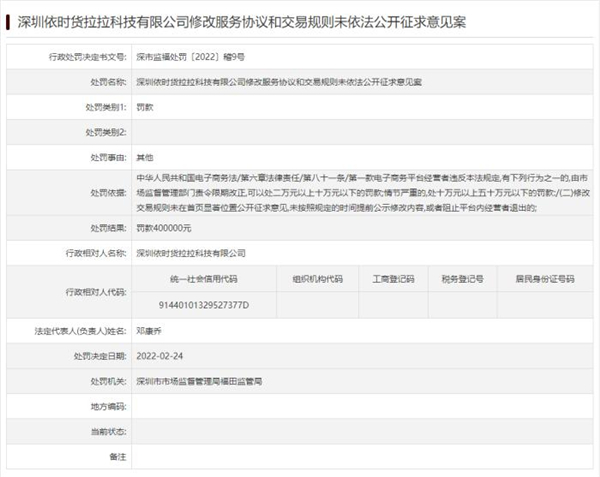Click the 处罚机关 authority name value
Screen dimensions: 600x477
coord(197,380)
